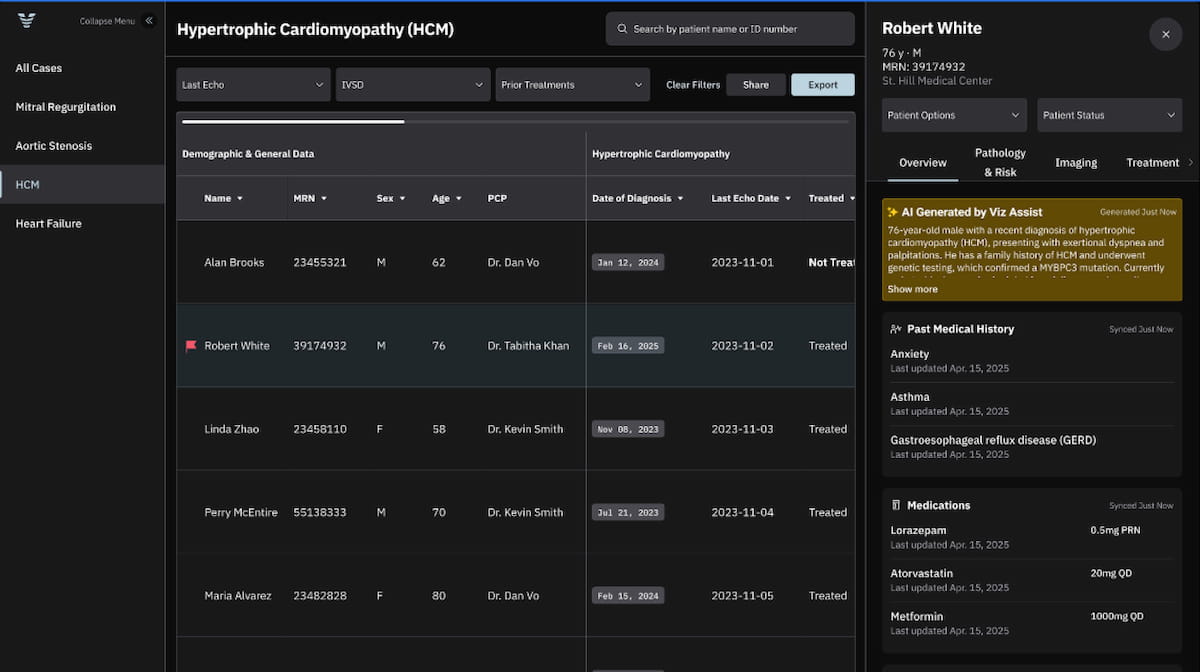
Task: Open the Last Echo filter dropdown
Action: pos(253,85)
